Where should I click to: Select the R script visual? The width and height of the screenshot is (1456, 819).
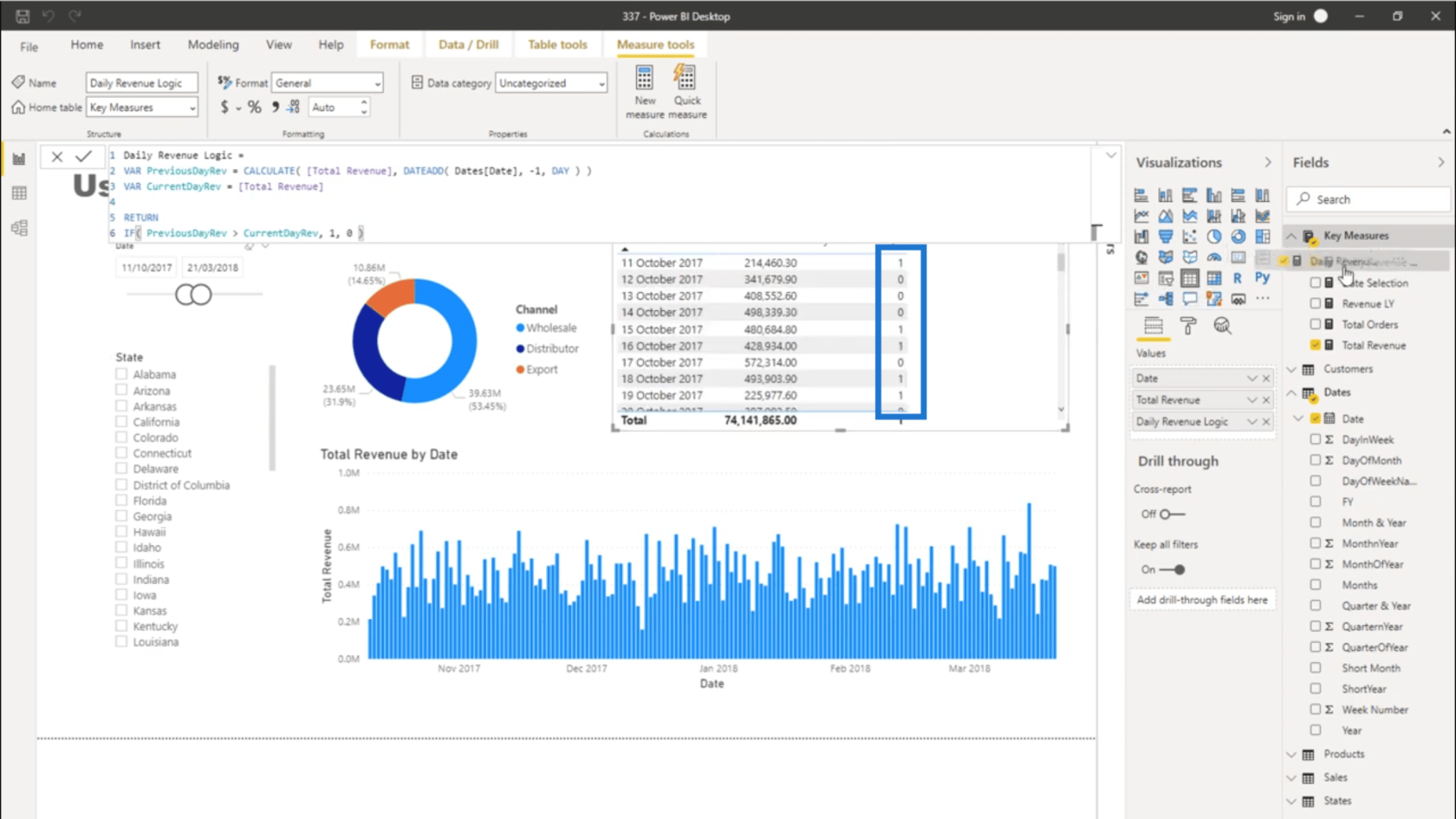pos(1238,278)
